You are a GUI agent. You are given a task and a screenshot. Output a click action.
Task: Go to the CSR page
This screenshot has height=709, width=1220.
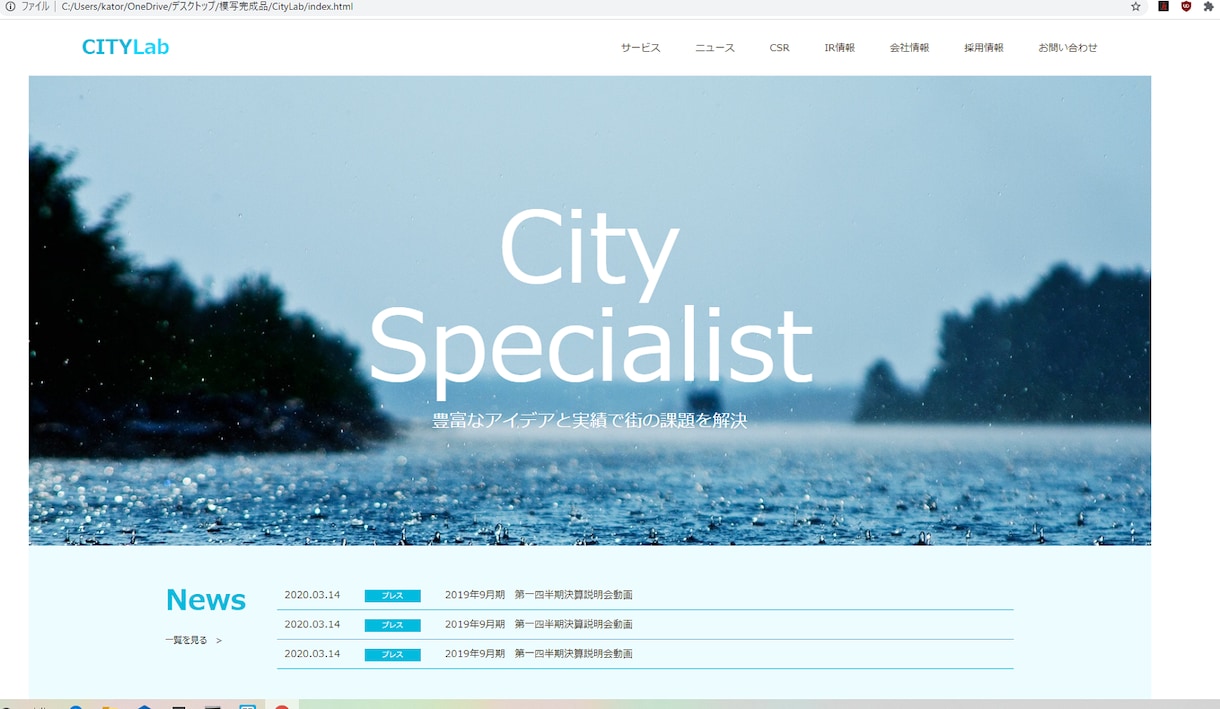coord(779,48)
